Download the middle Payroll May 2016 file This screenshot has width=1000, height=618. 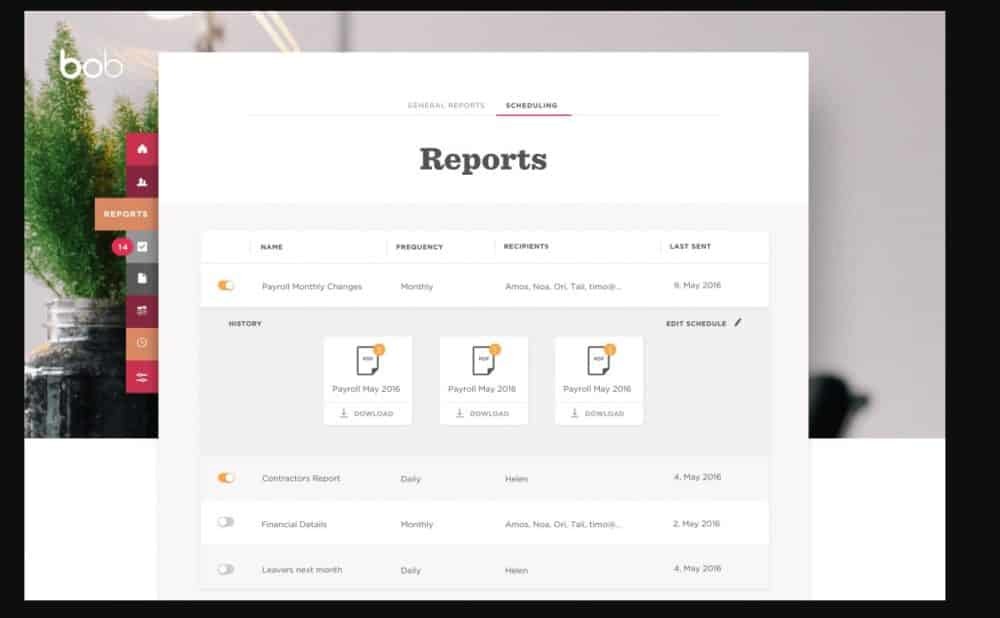click(483, 413)
